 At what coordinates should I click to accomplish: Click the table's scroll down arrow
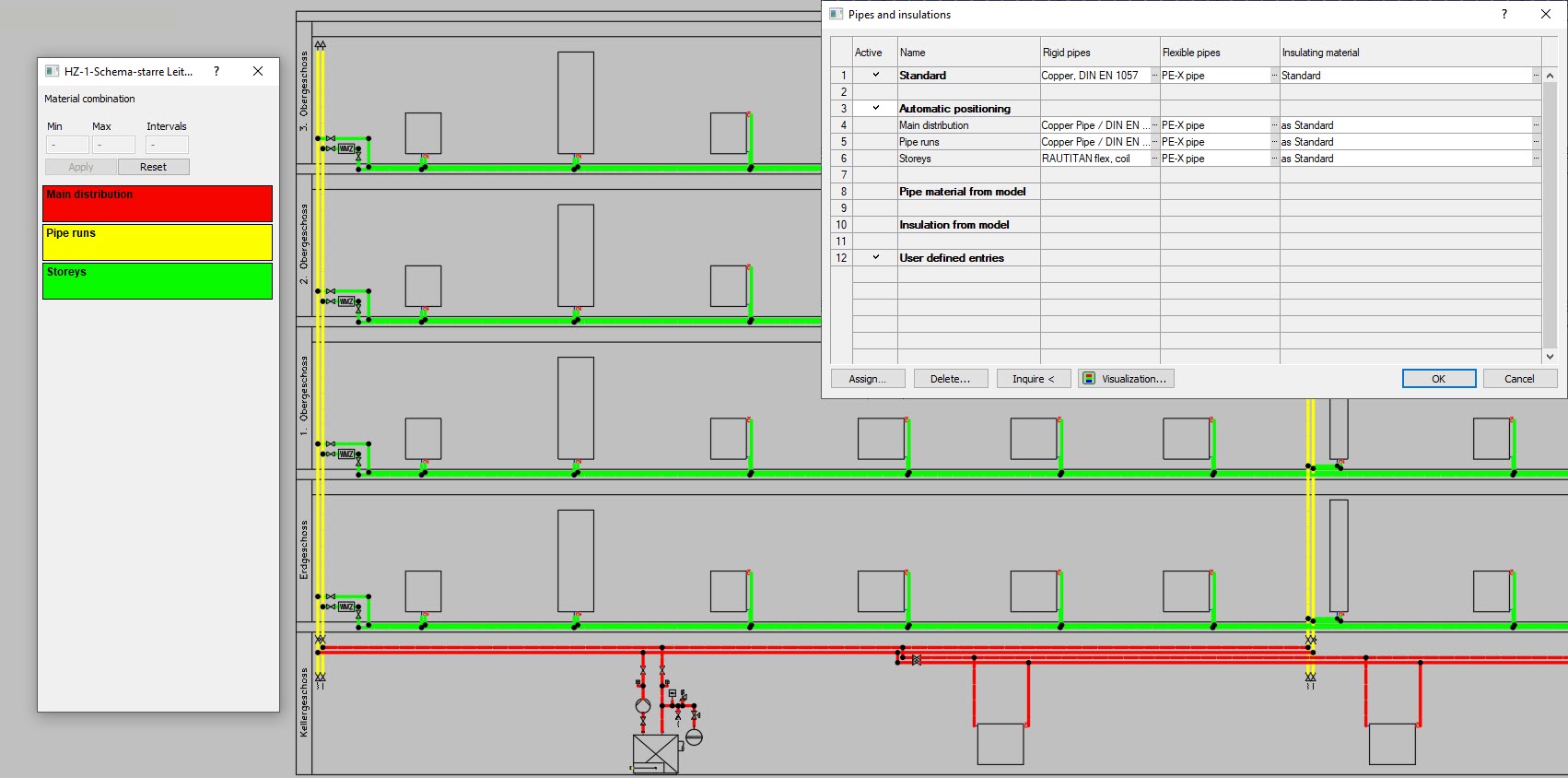pos(1550,357)
